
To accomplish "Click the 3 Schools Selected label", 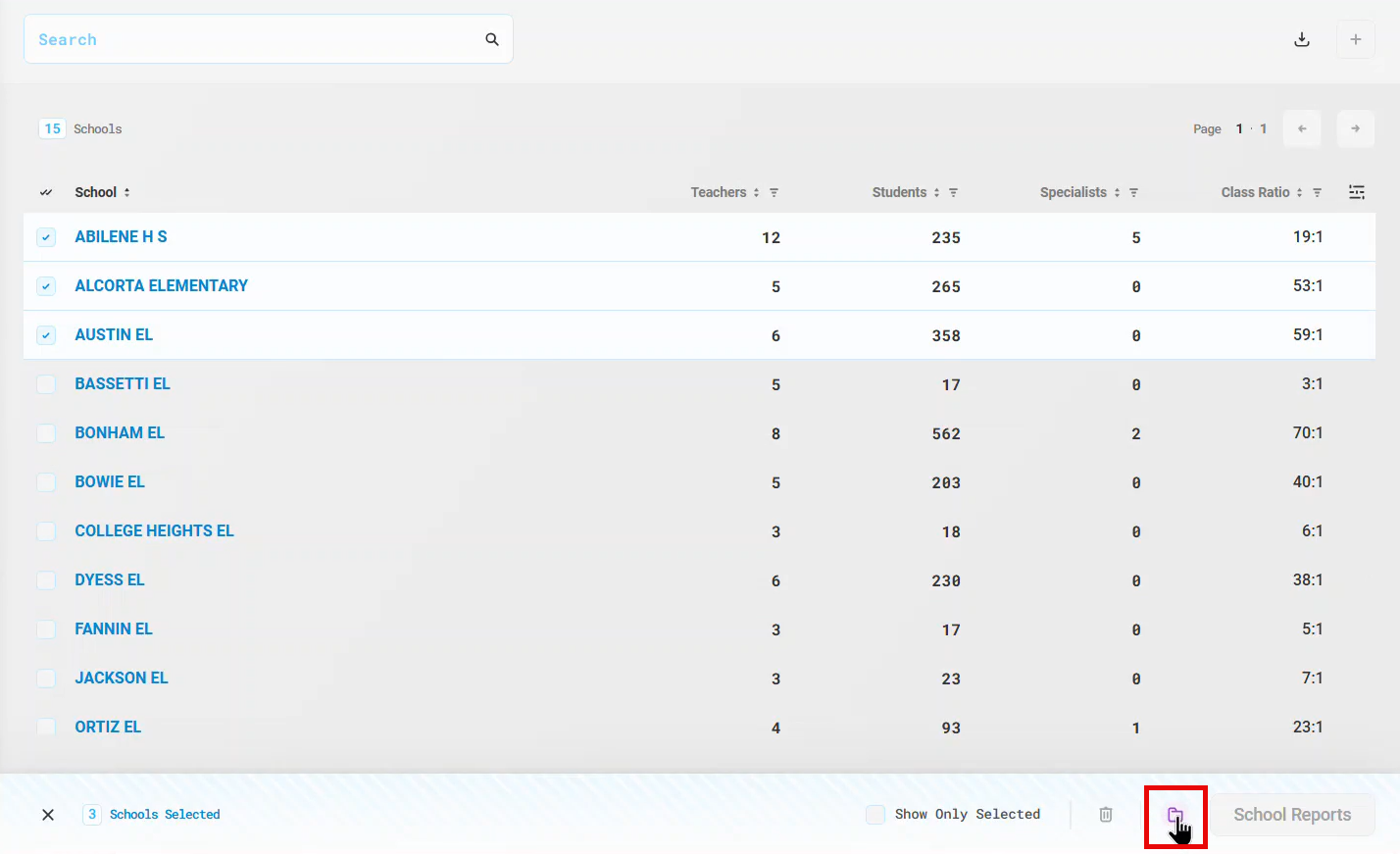I will tap(165, 815).
